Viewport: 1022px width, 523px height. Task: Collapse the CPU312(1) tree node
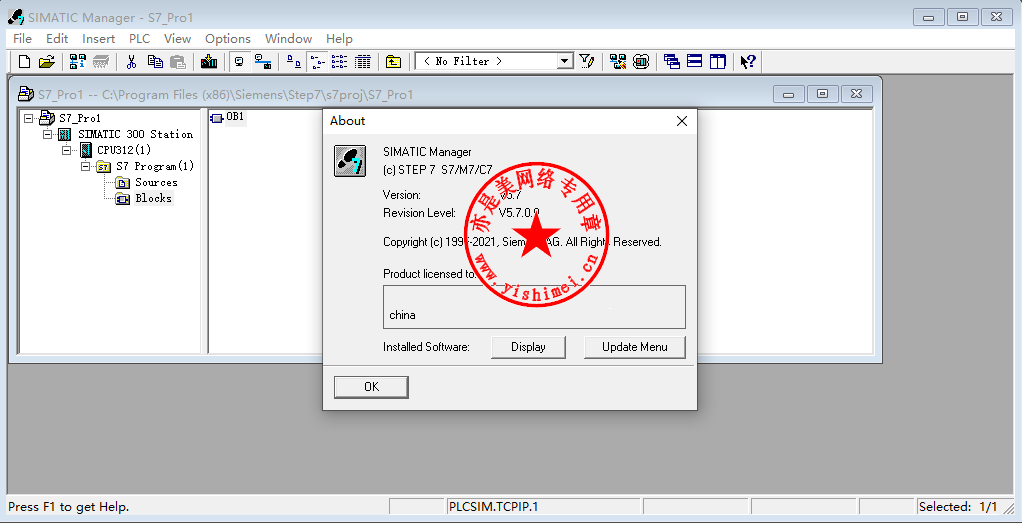(66, 150)
